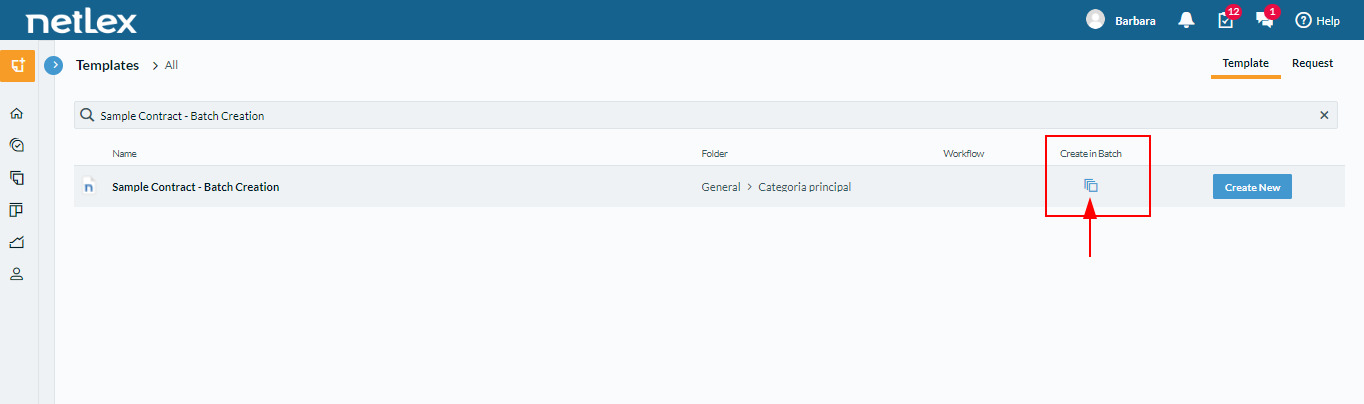Open the chart analytics sidebar icon
The width and height of the screenshot is (1364, 404).
click(x=16, y=242)
